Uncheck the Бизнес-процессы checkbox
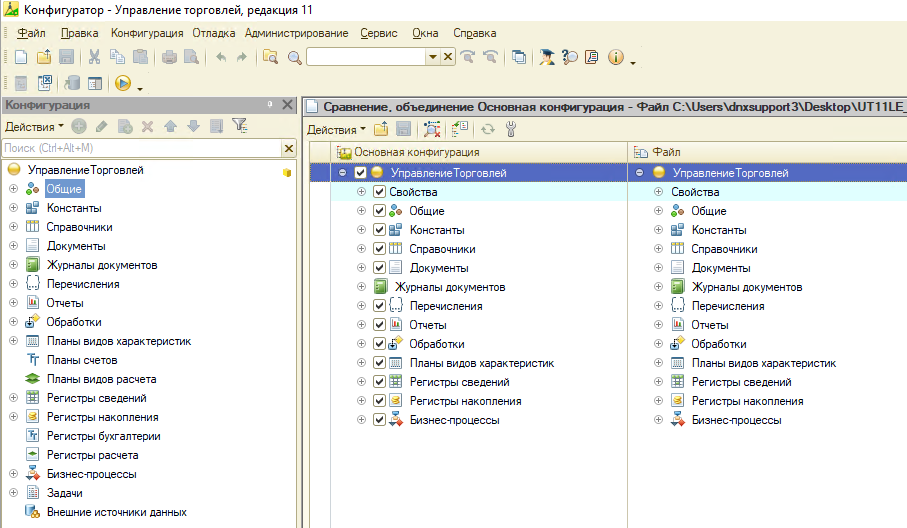The width and height of the screenshot is (907, 528). click(x=379, y=420)
